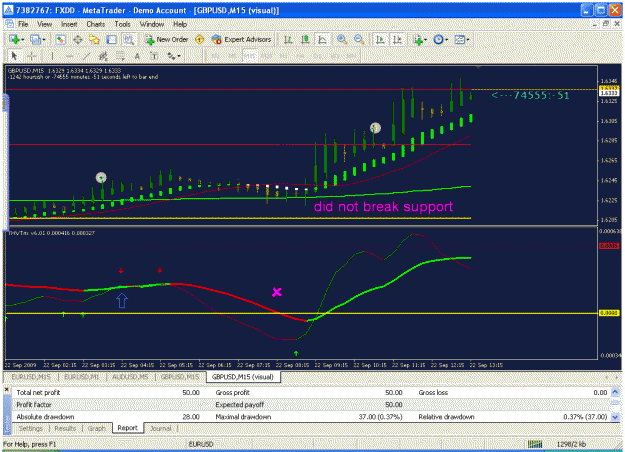Viewport: 625px width, 452px height.
Task: Activate the Crosshair mode
Action: pyautogui.click(x=32, y=56)
